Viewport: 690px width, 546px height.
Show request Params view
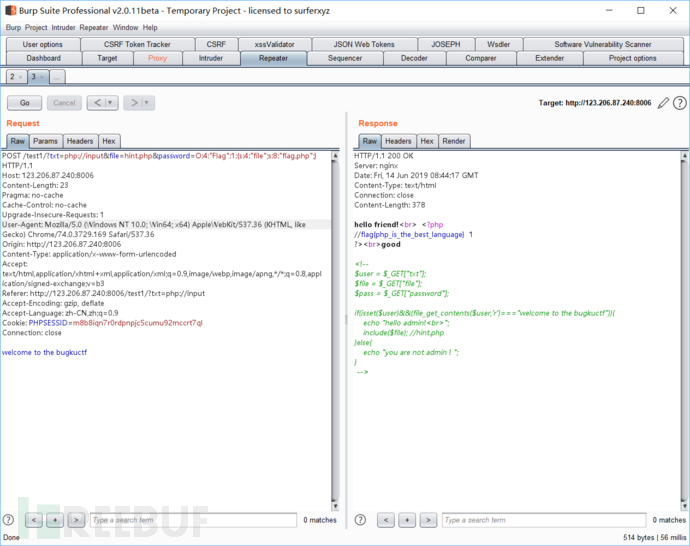tap(45, 141)
